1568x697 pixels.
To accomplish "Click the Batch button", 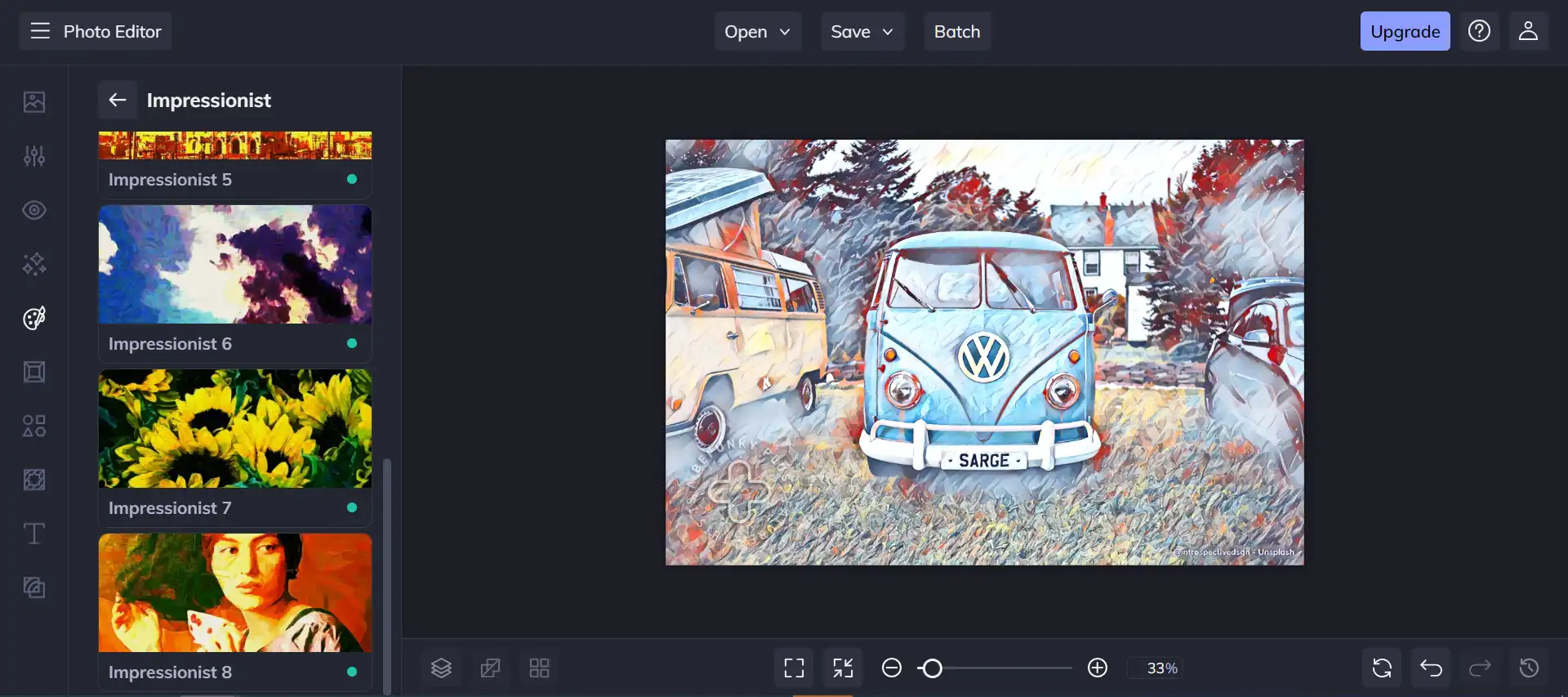I will click(x=957, y=31).
